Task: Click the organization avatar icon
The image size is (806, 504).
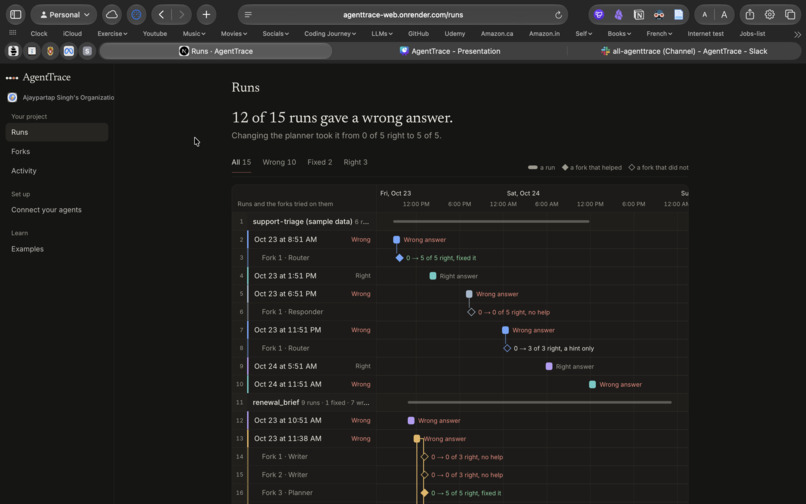Action: (x=12, y=97)
